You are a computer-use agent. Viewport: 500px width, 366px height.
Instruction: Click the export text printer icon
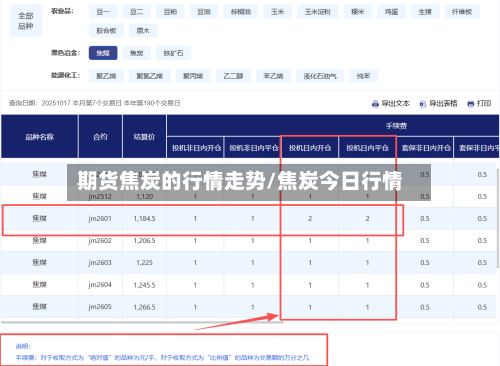click(375, 104)
